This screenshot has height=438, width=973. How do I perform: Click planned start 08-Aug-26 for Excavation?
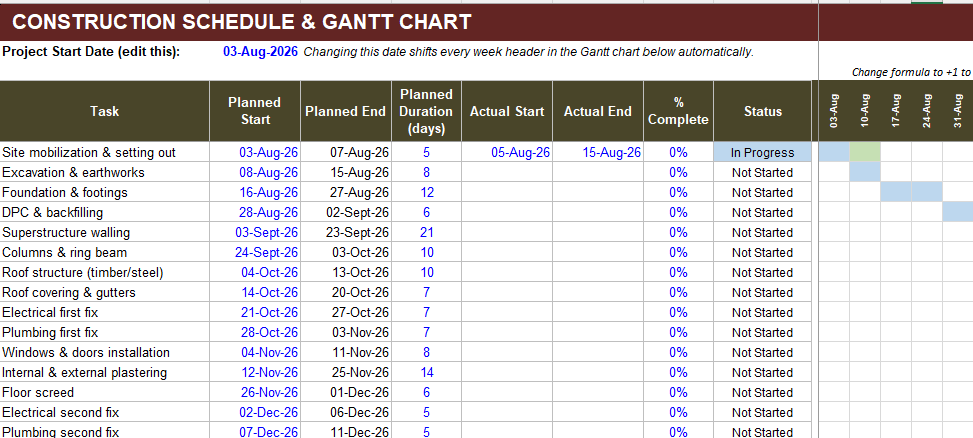(255, 172)
